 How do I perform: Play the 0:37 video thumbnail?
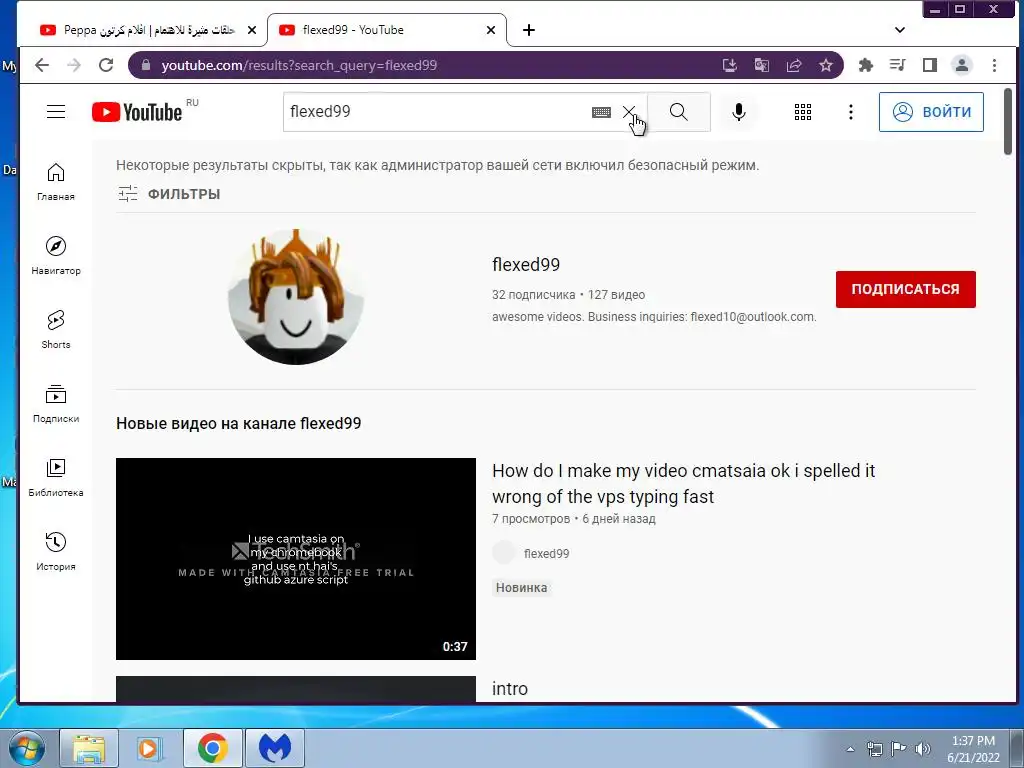click(296, 558)
